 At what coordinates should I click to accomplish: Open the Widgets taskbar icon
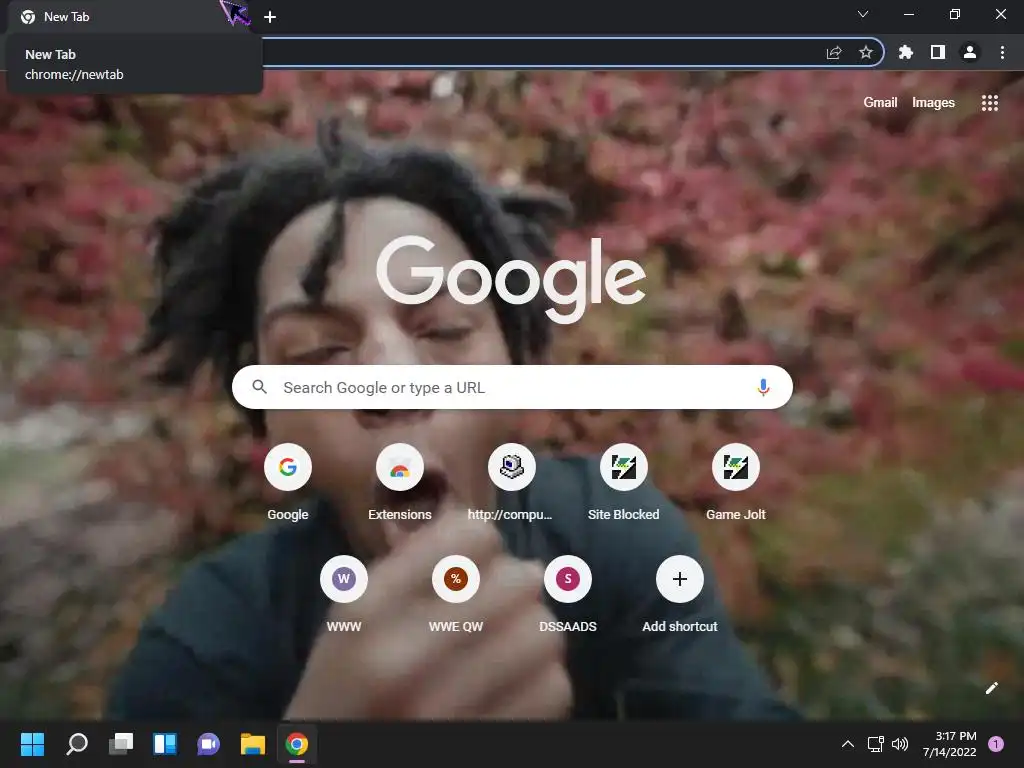pos(165,744)
